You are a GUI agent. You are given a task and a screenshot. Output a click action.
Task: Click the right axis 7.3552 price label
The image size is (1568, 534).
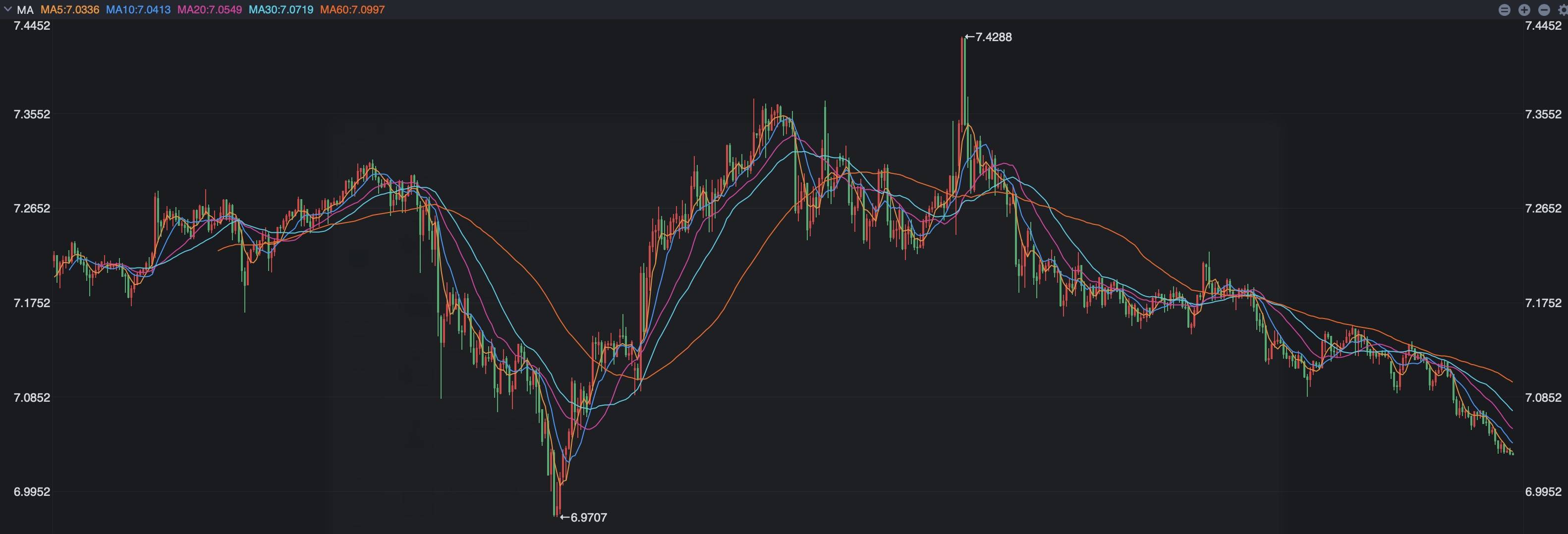(1543, 114)
